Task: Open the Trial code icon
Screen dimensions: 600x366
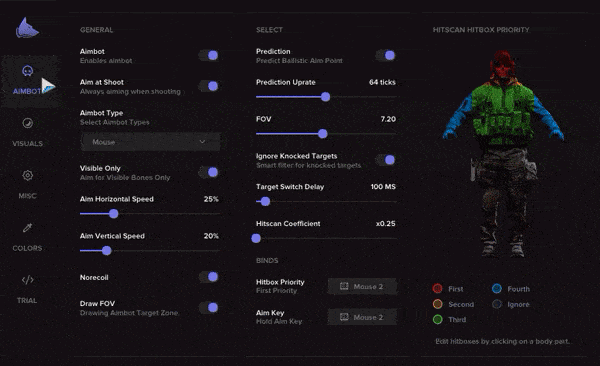Action: click(x=28, y=280)
